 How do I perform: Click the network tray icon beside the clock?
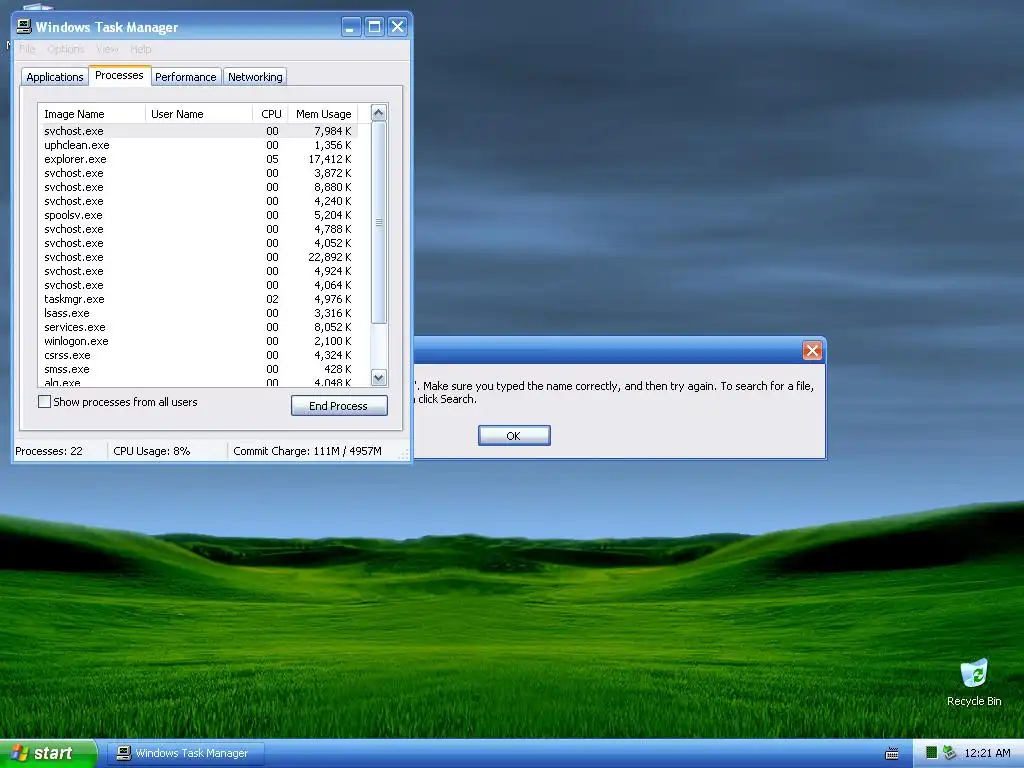point(949,753)
